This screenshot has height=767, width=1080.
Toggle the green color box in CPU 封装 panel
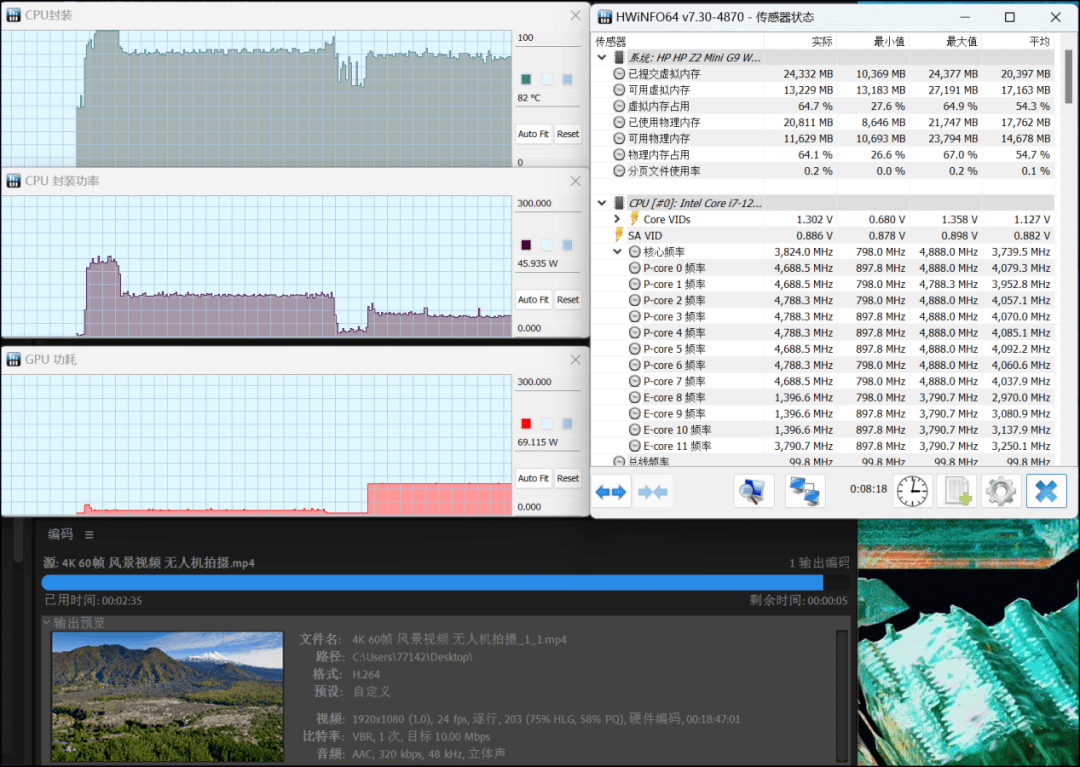pos(525,77)
